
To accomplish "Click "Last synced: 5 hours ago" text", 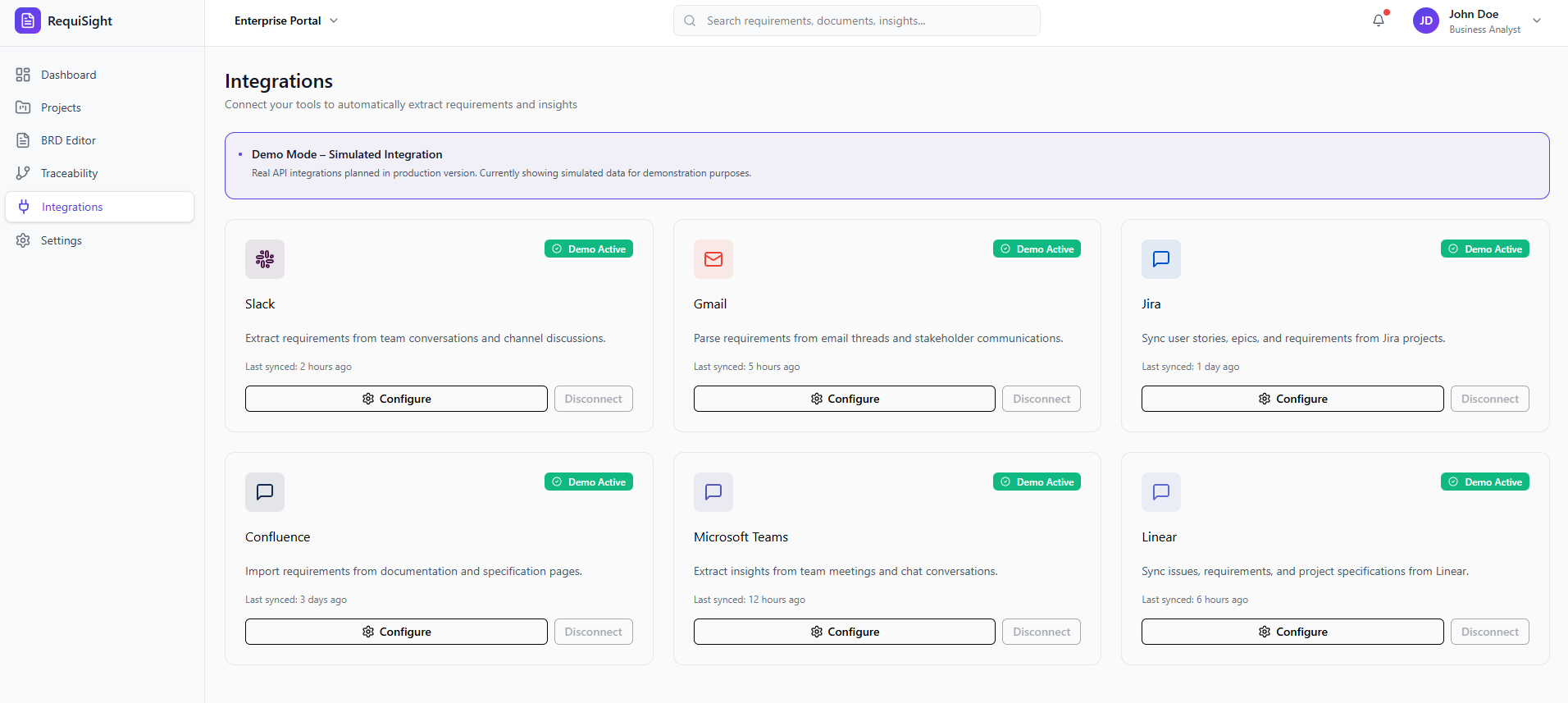I will point(747,367).
